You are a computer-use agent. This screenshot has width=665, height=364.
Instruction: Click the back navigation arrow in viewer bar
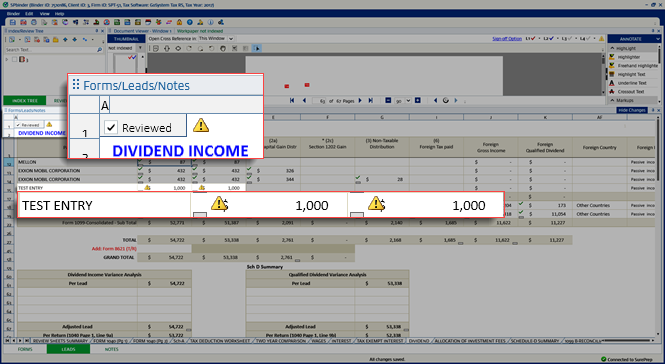point(435,101)
